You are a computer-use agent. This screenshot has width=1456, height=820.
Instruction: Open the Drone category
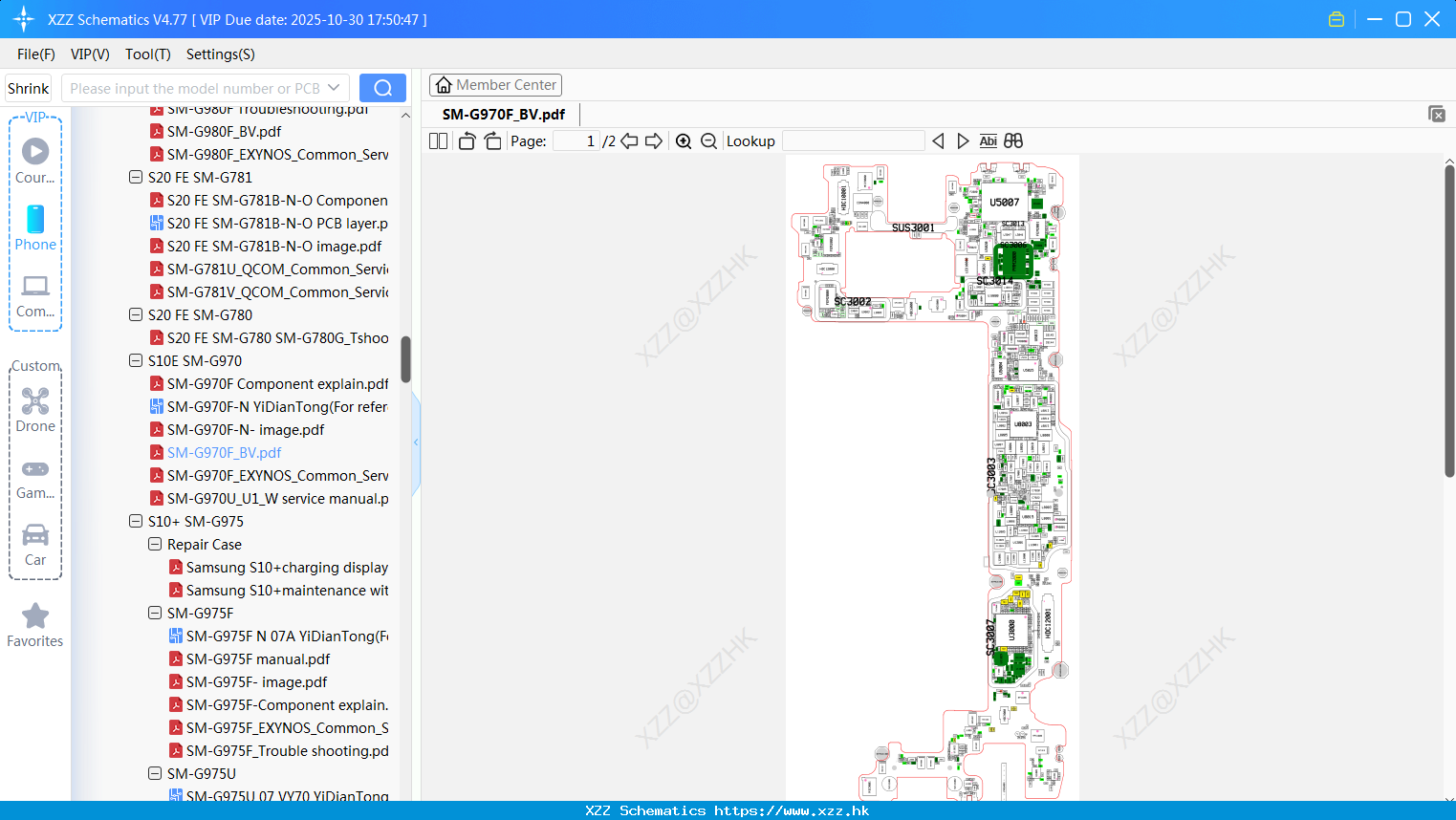point(35,410)
